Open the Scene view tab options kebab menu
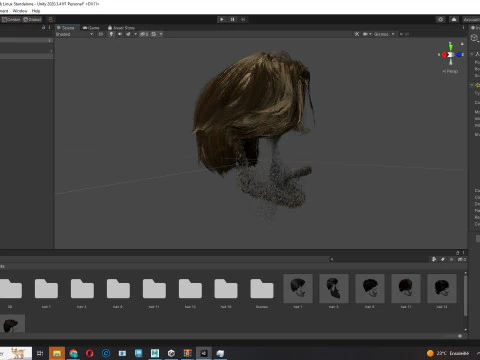This screenshot has width=480, height=360. 463,28
